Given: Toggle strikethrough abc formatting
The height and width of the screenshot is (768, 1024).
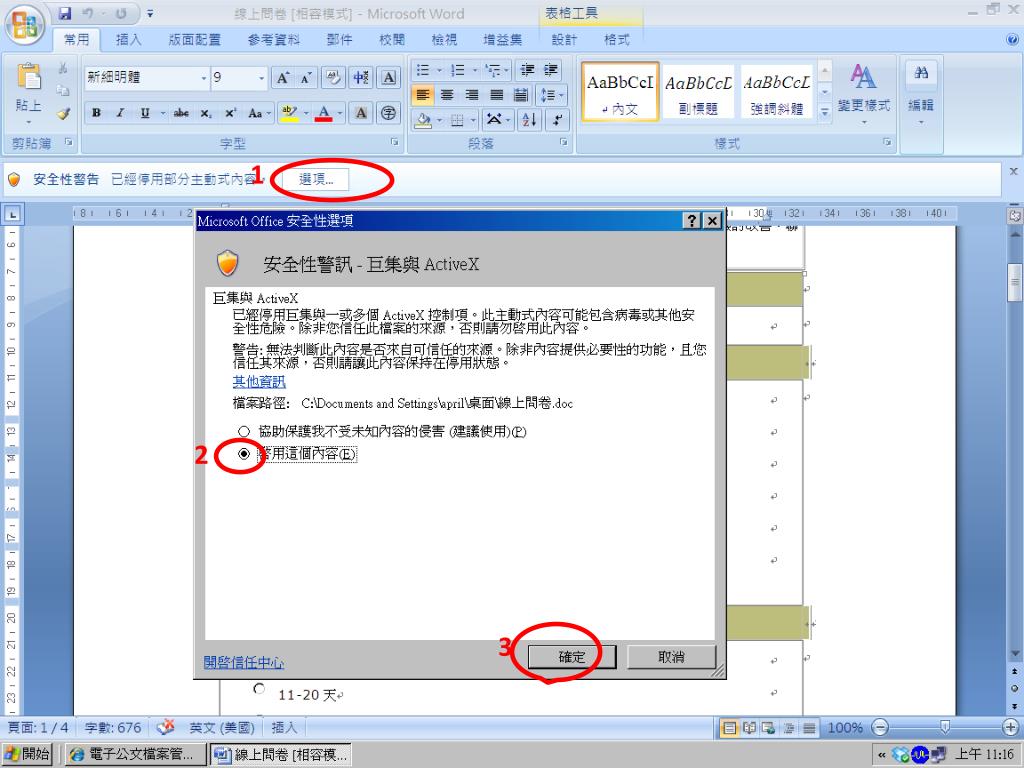Looking at the screenshot, I should click(181, 113).
